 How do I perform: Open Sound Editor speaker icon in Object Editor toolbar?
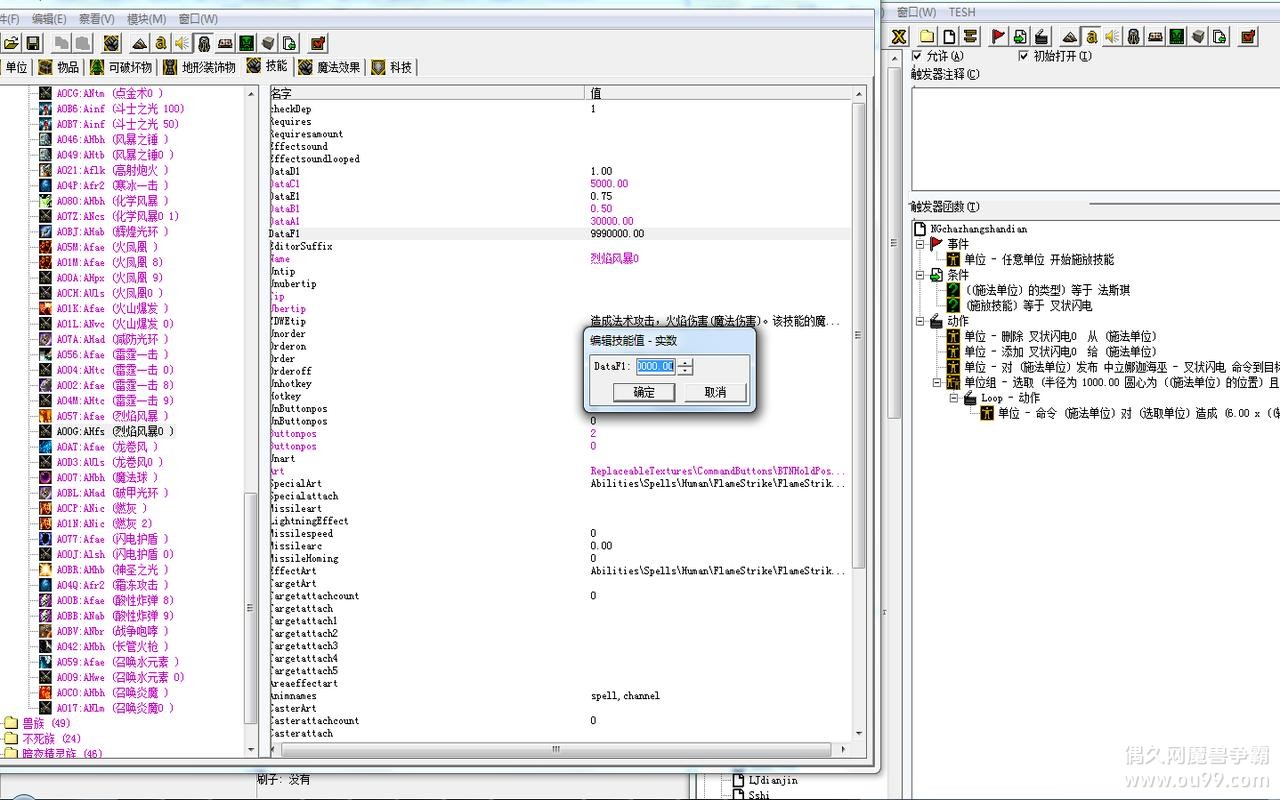181,43
